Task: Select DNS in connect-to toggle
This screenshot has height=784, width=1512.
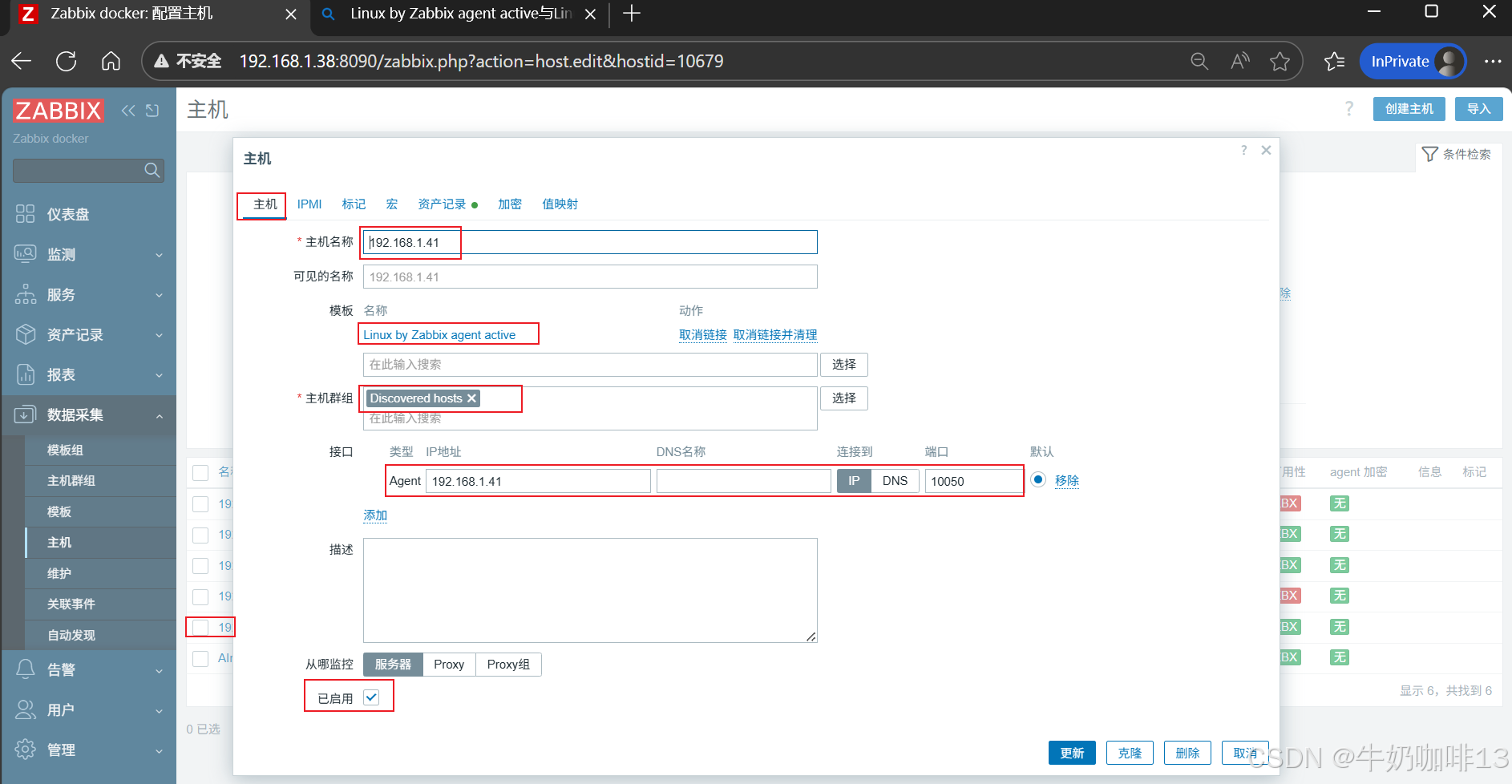Action: click(895, 481)
